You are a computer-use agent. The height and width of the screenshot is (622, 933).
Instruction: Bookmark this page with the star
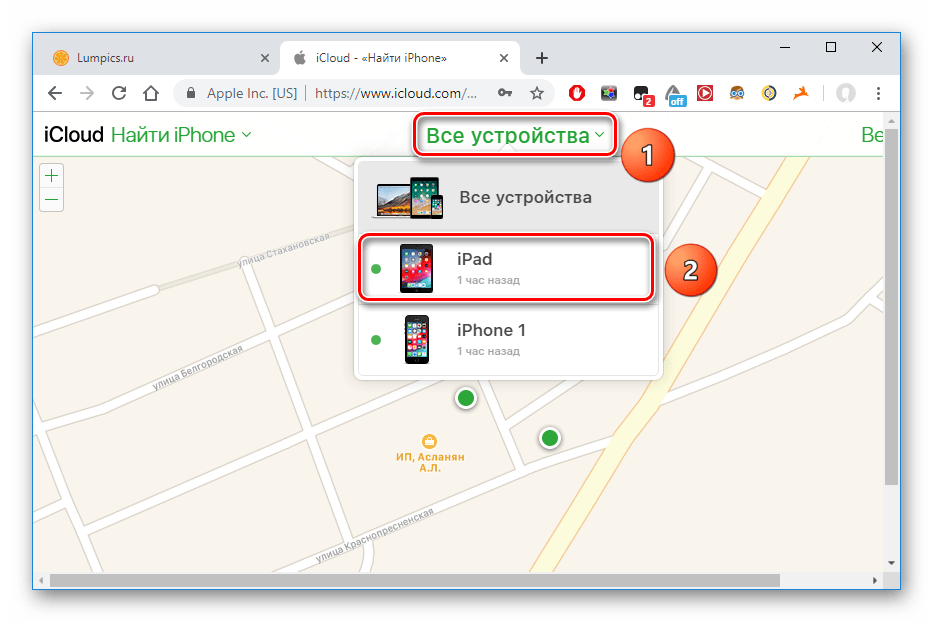pos(537,93)
